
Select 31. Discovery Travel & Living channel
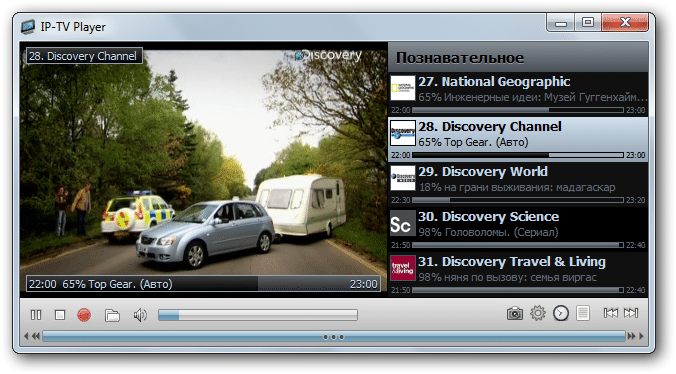[518, 274]
